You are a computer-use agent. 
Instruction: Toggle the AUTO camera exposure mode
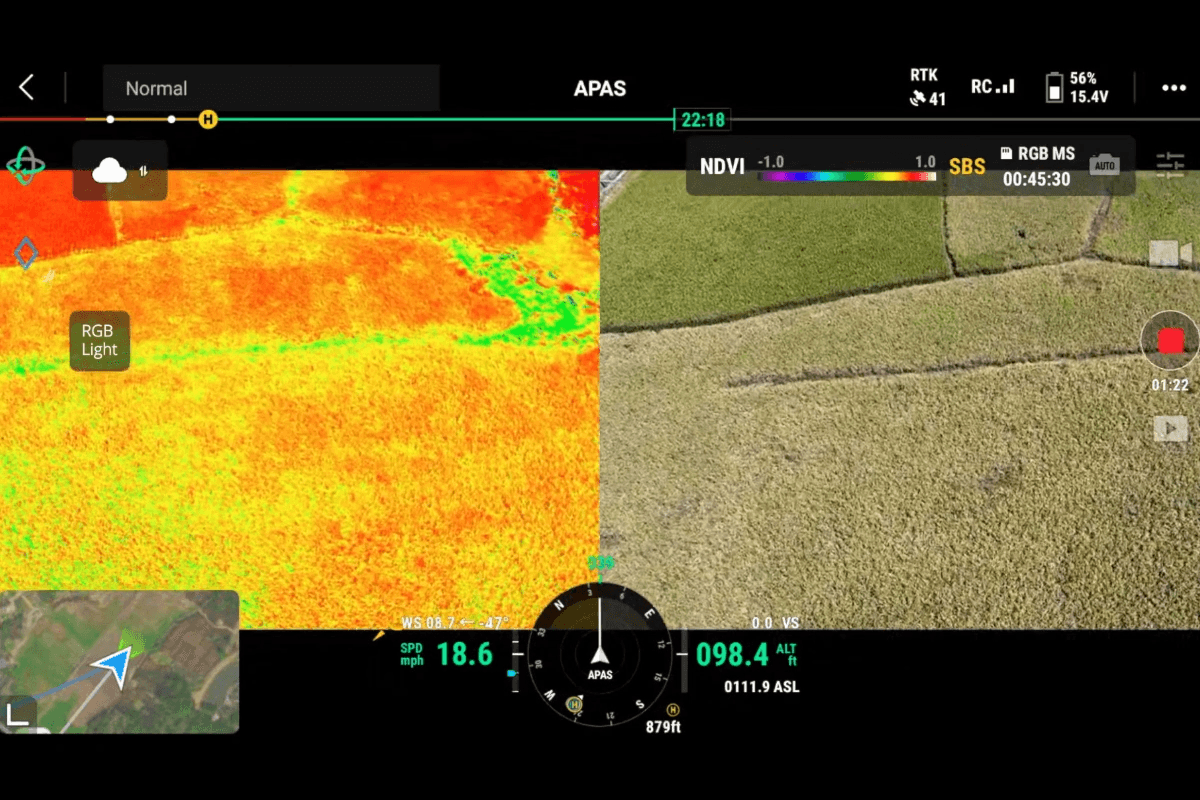1104,165
